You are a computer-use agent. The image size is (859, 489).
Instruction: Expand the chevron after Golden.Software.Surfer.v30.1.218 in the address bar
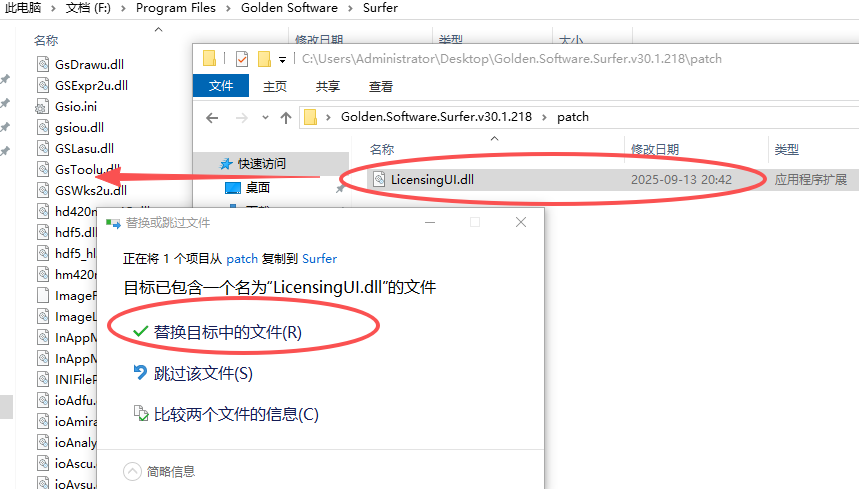[544, 117]
